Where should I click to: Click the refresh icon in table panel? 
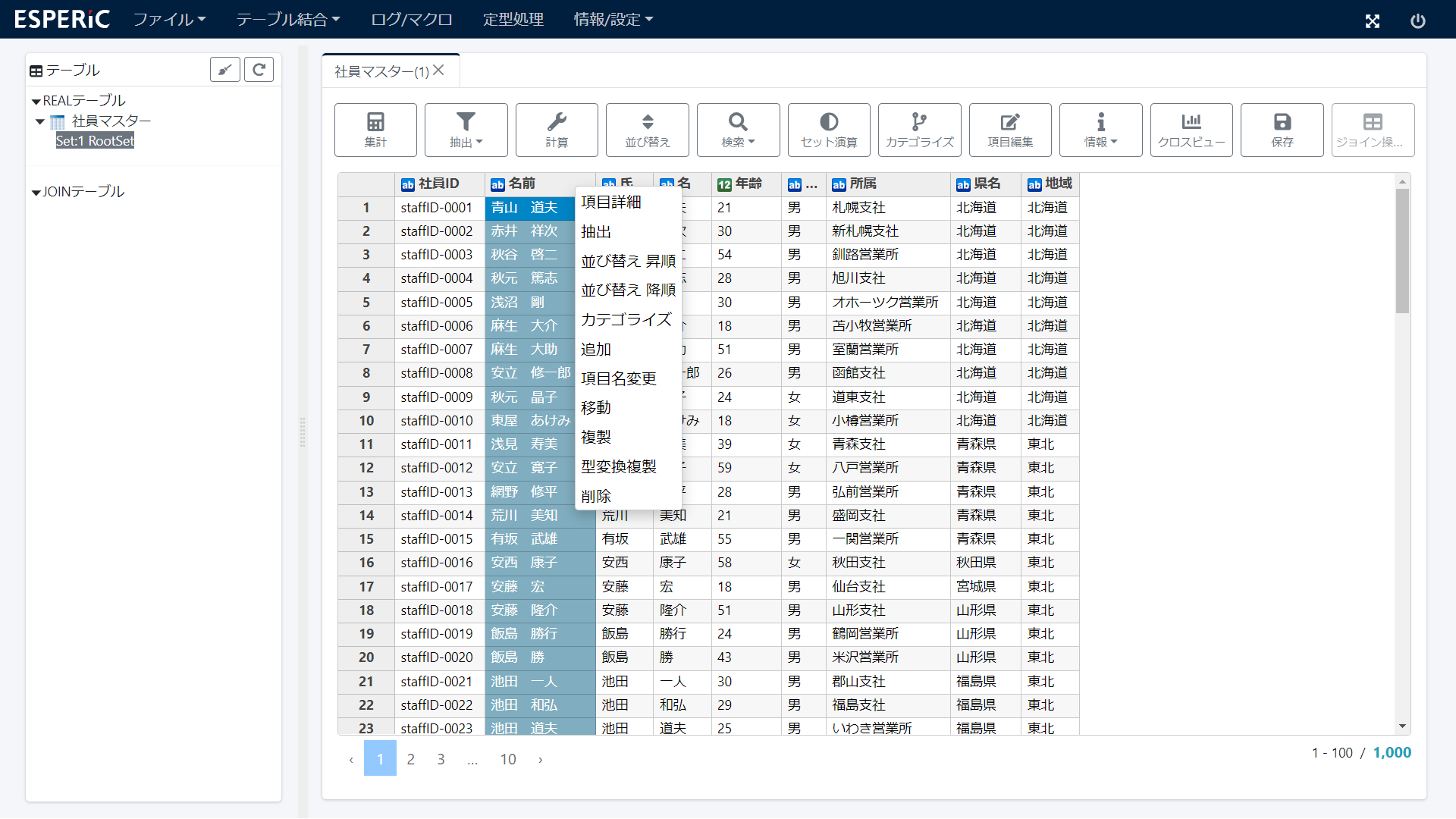pos(259,70)
